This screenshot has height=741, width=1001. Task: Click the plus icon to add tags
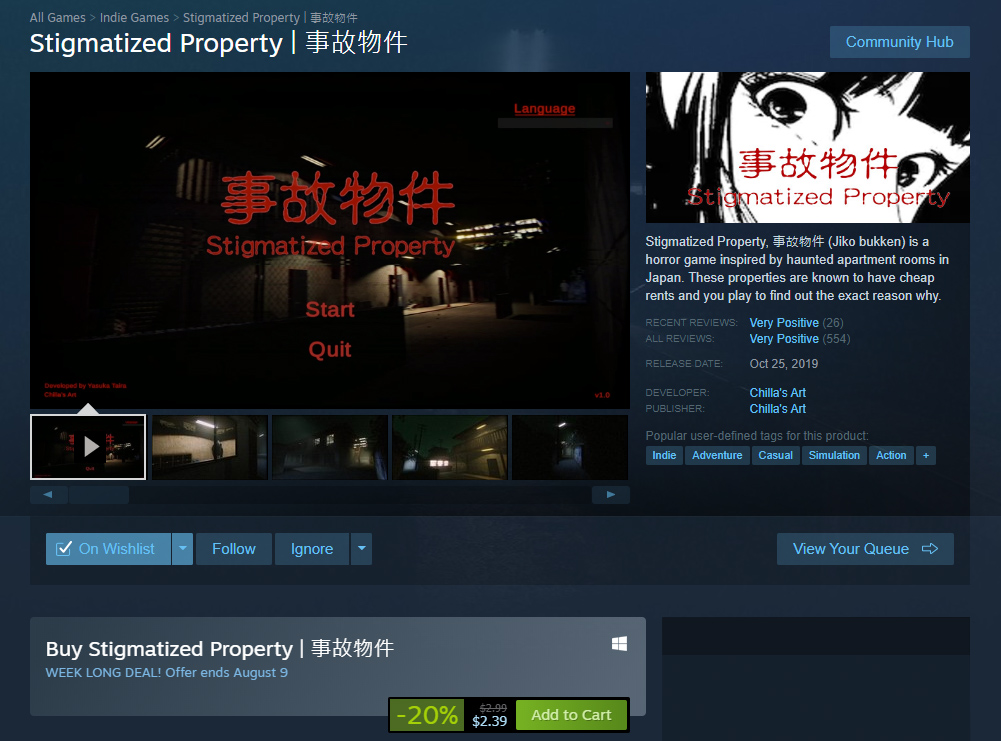pyautogui.click(x=926, y=455)
